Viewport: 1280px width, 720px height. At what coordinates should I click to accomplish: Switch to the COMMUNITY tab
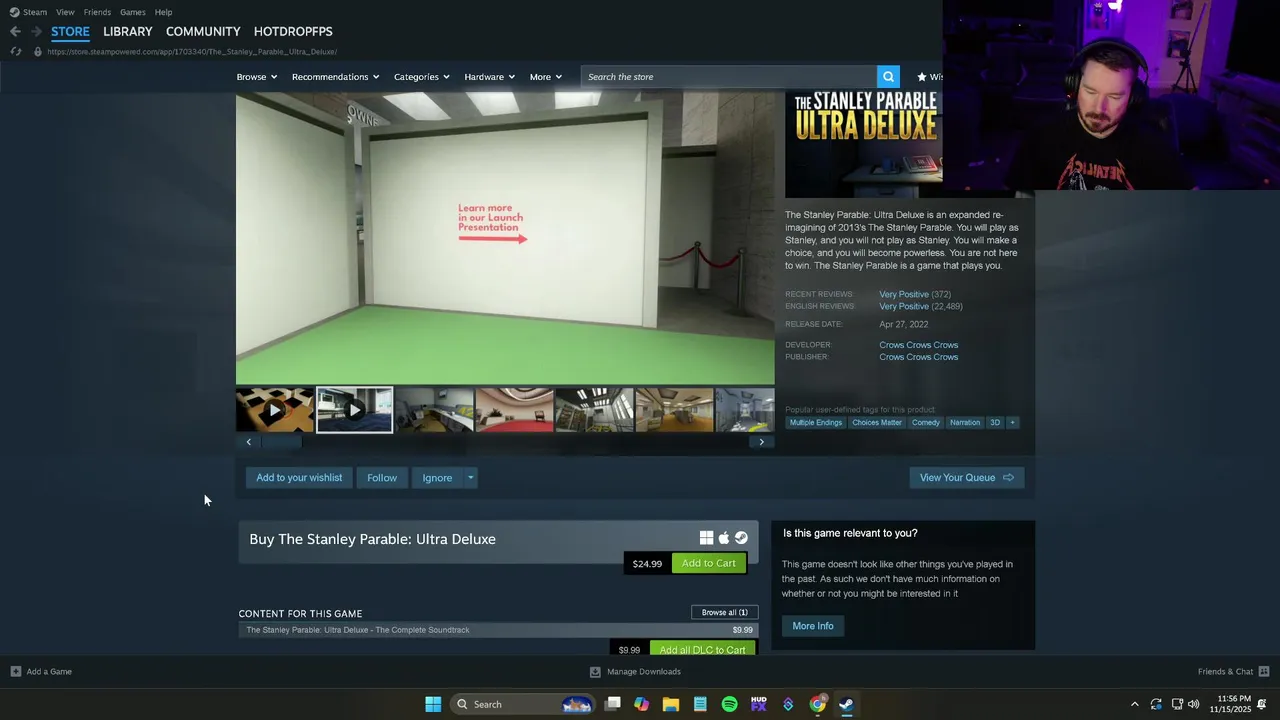pyautogui.click(x=203, y=31)
